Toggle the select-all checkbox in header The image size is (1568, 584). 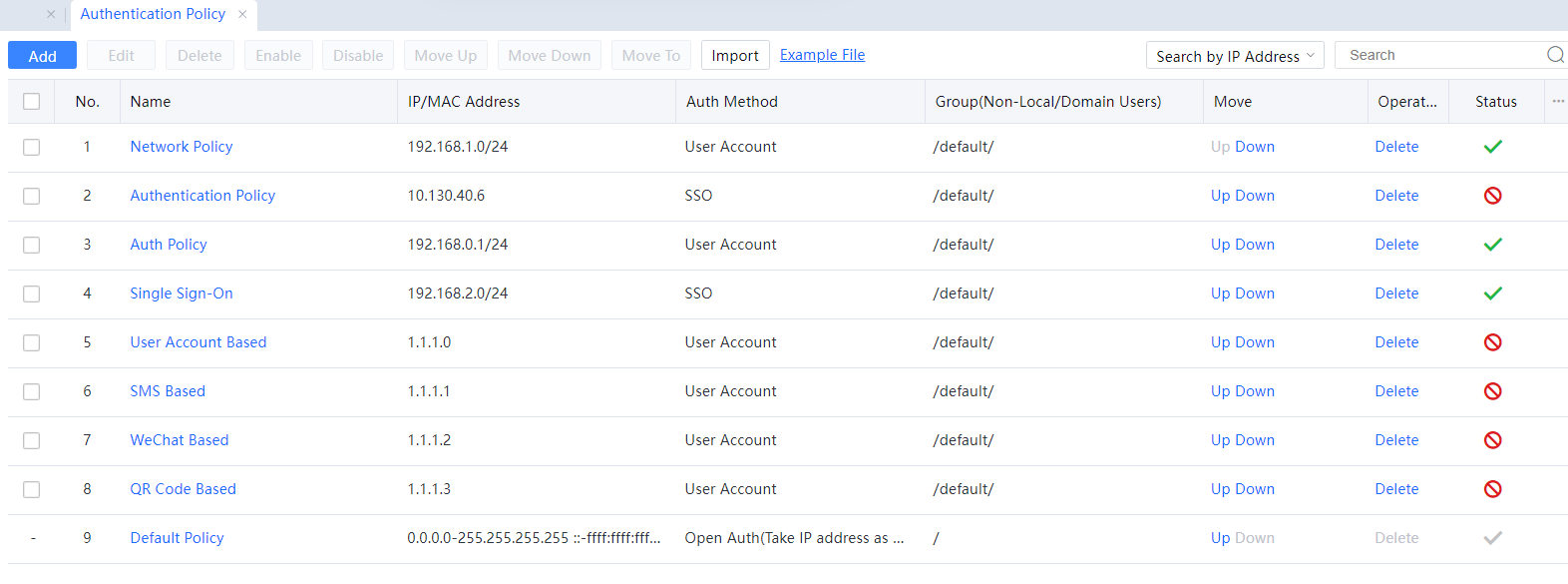point(32,102)
